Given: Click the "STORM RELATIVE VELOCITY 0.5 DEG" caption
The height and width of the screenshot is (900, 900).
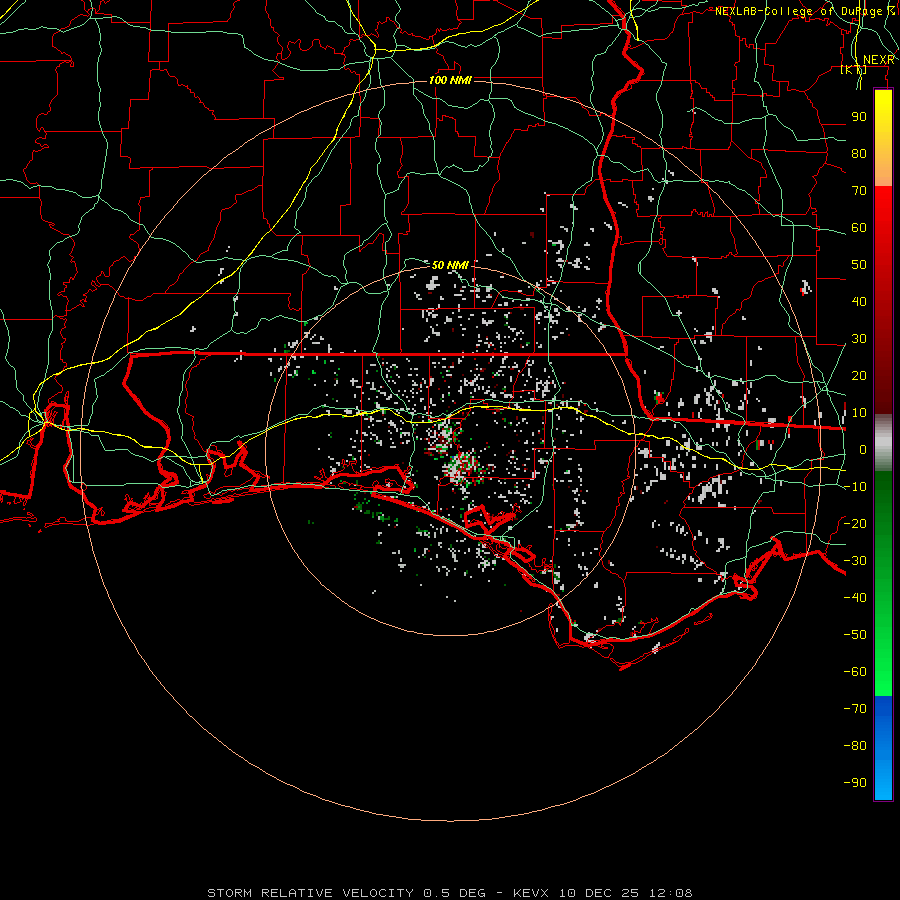Looking at the screenshot, I should (346, 893).
